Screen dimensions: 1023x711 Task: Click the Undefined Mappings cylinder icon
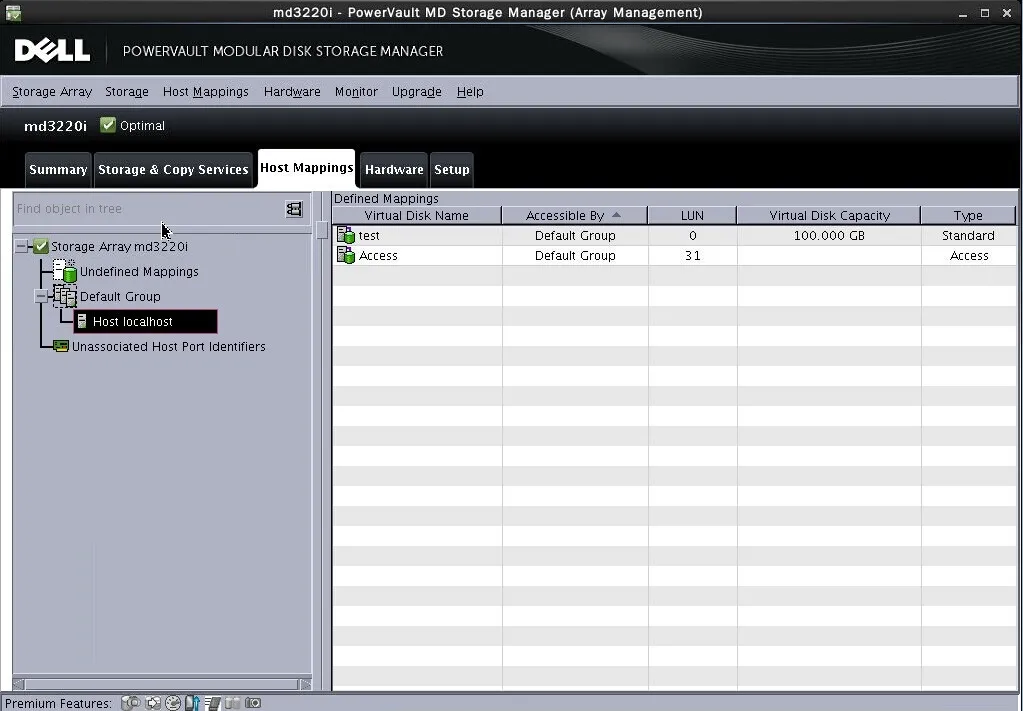65,271
